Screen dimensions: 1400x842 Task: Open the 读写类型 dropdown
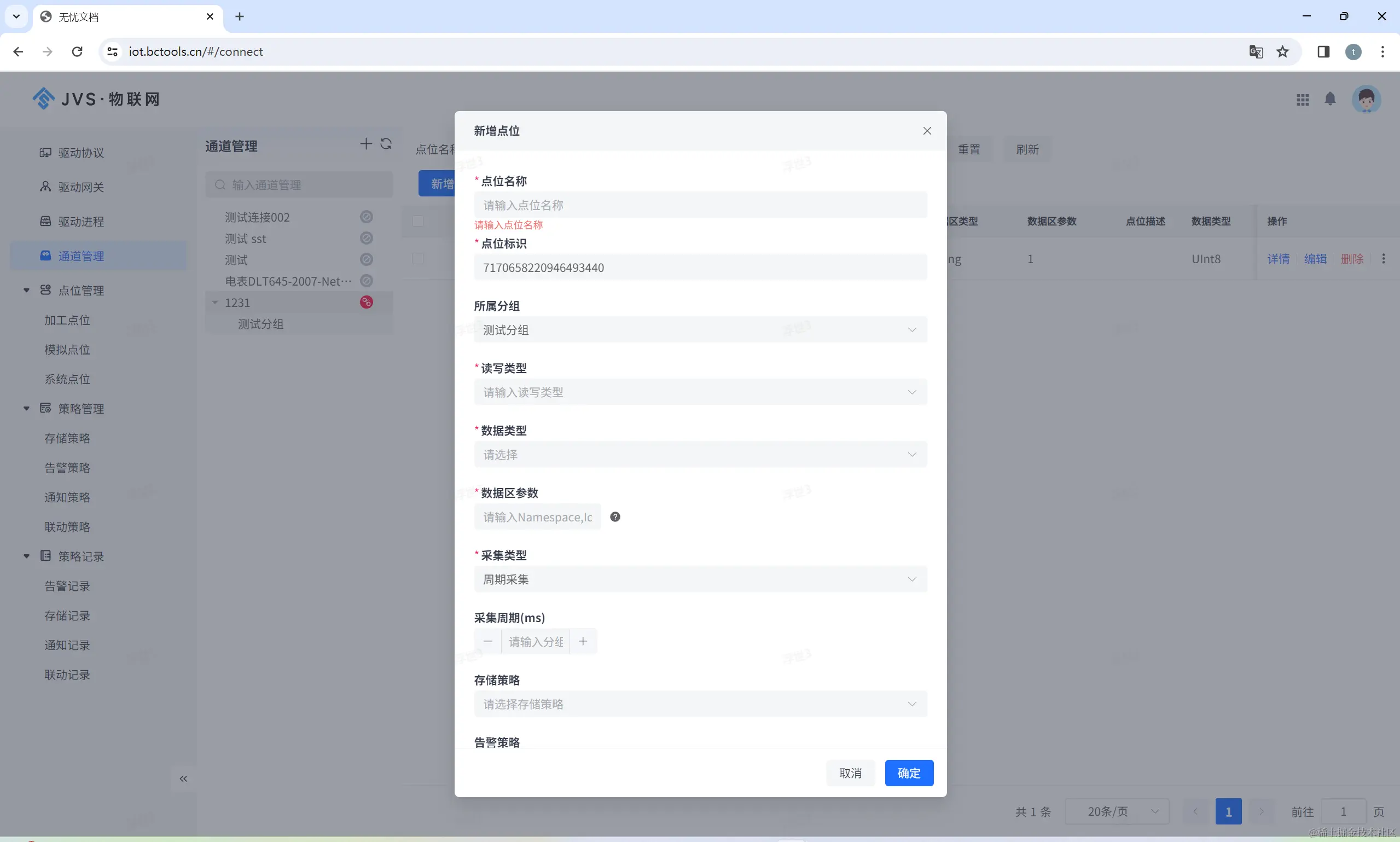click(700, 392)
